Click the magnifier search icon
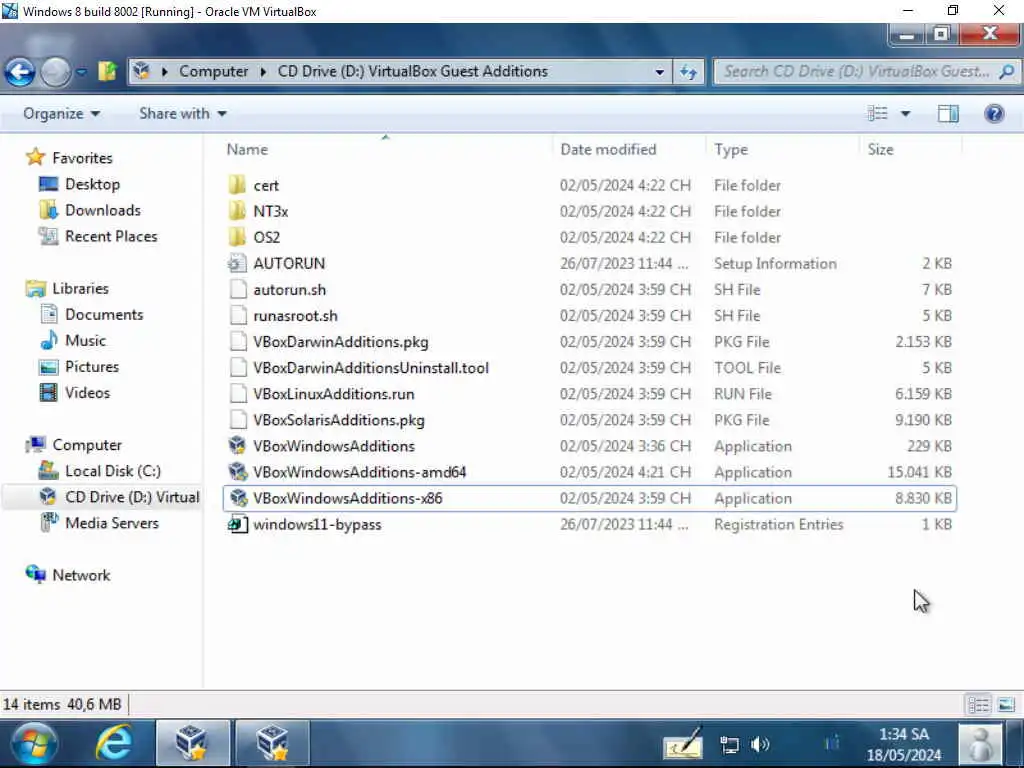Image resolution: width=1024 pixels, height=768 pixels. coord(1007,71)
